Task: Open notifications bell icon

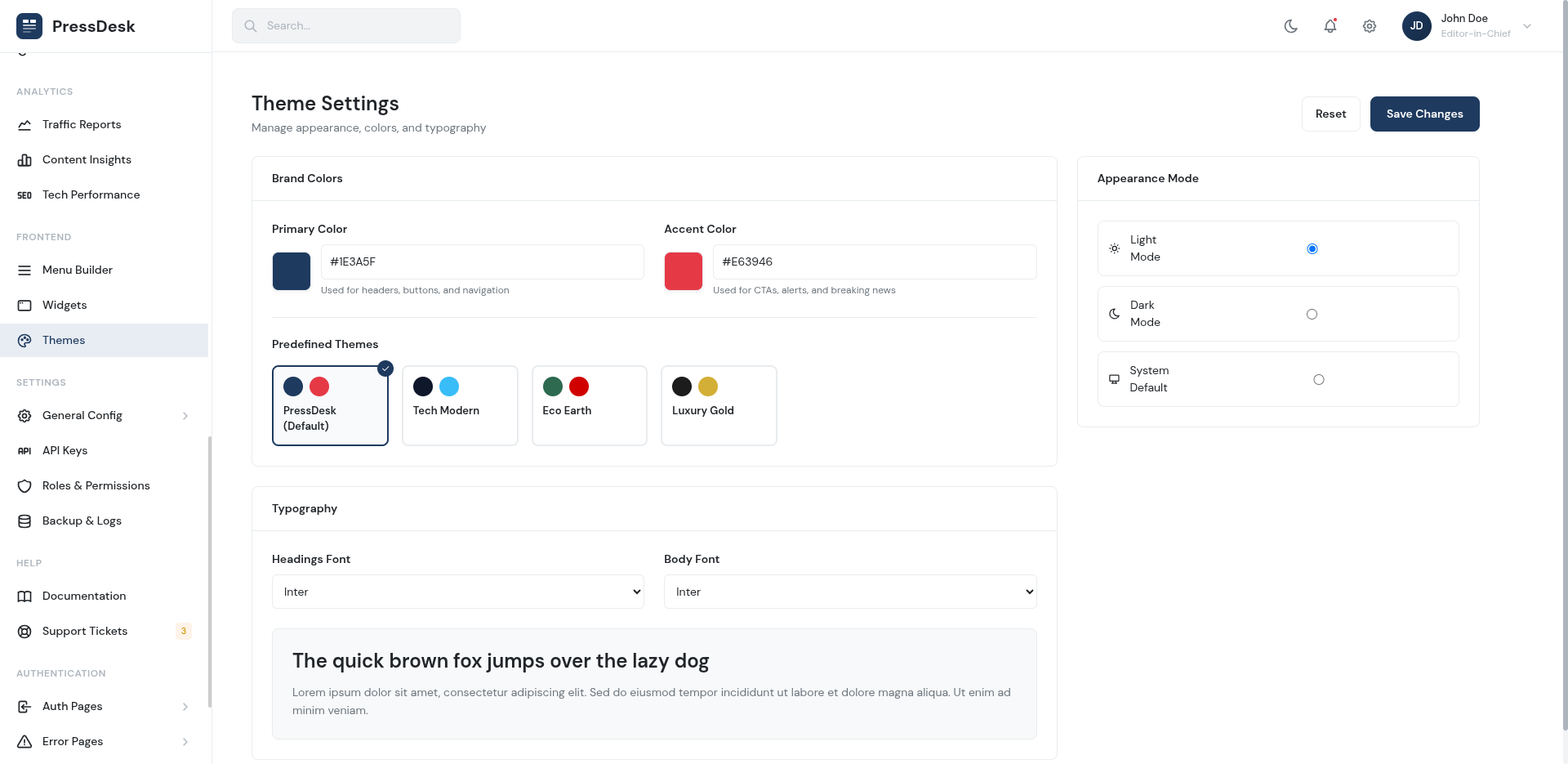Action: [1330, 26]
